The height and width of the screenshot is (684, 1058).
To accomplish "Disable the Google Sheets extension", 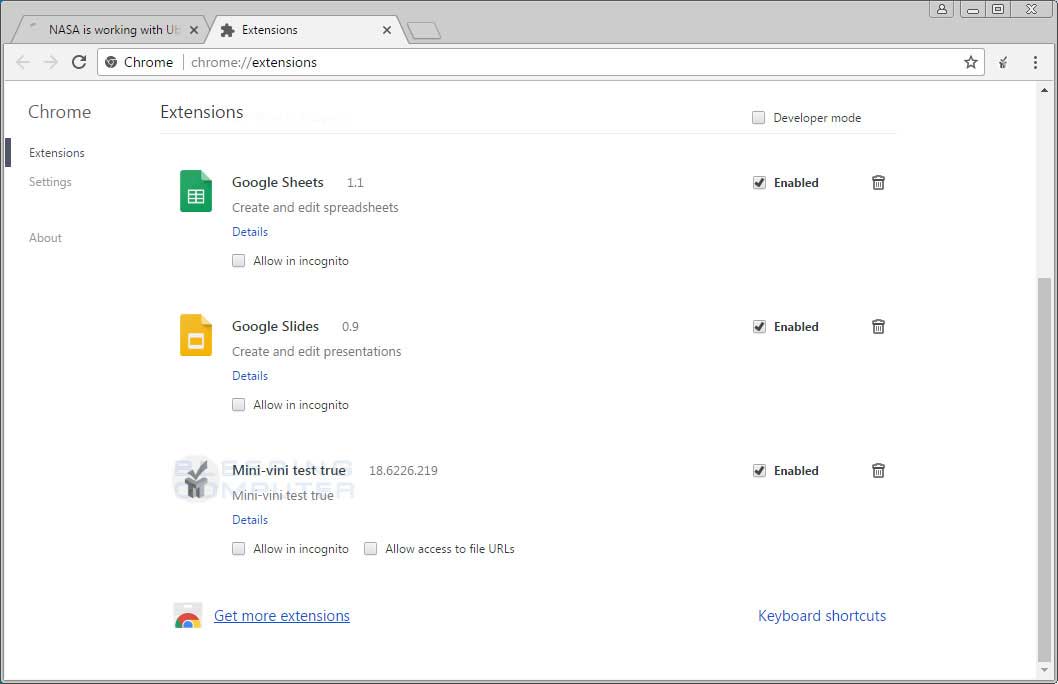I will coord(759,183).
